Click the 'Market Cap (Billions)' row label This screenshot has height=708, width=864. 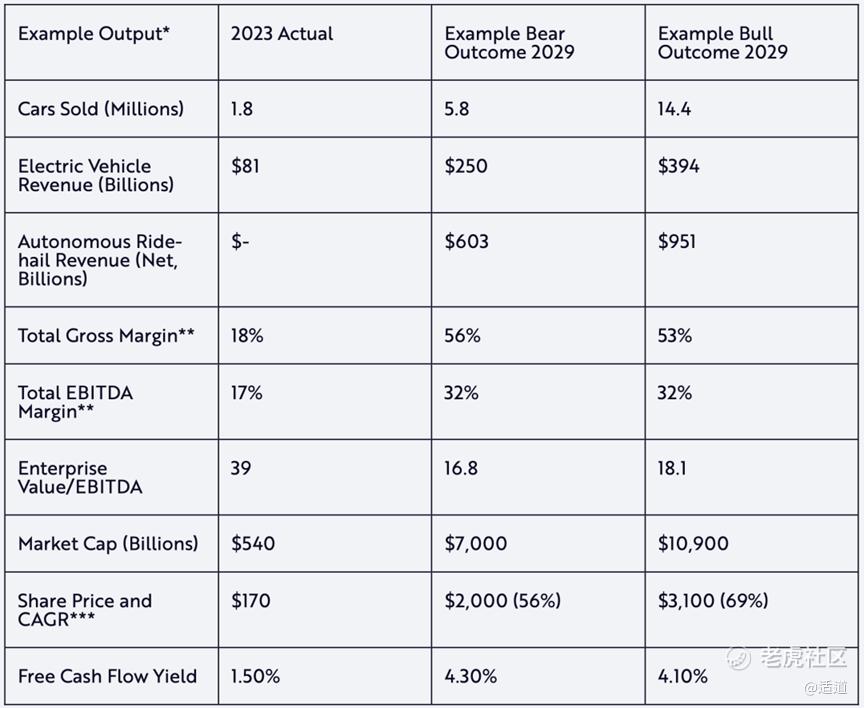(x=108, y=544)
